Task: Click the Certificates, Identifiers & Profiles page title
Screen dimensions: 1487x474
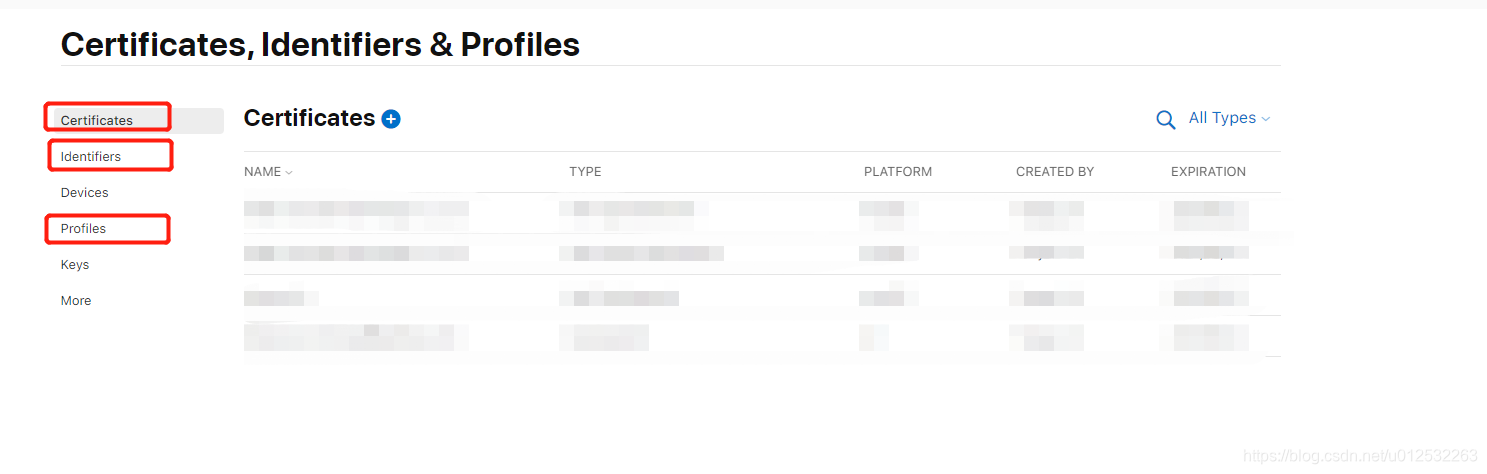Action: click(320, 44)
